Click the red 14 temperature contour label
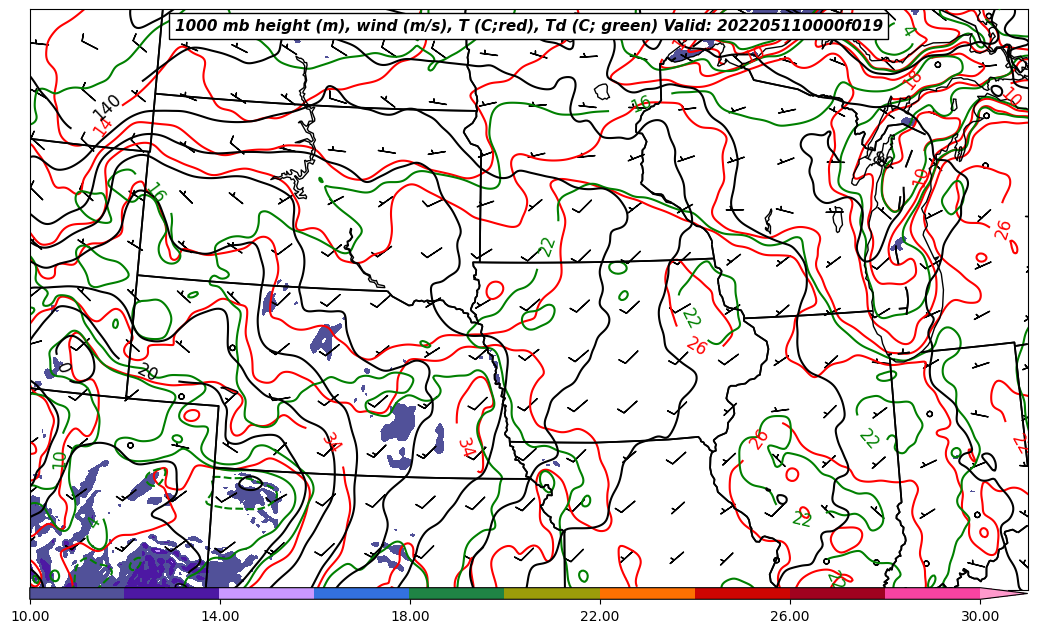The image size is (1037, 633). tap(101, 128)
